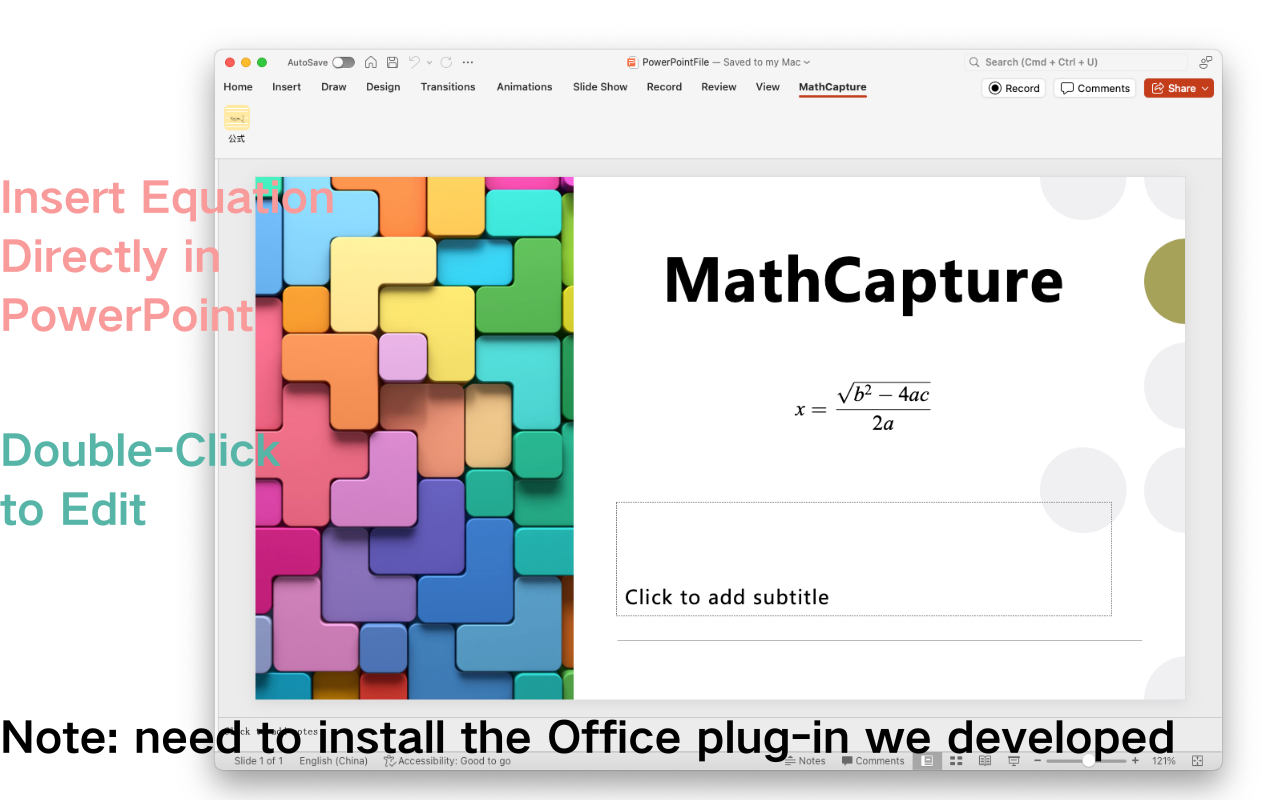Switch to the Transitions tab
The height and width of the screenshot is (800, 1280).
447,87
